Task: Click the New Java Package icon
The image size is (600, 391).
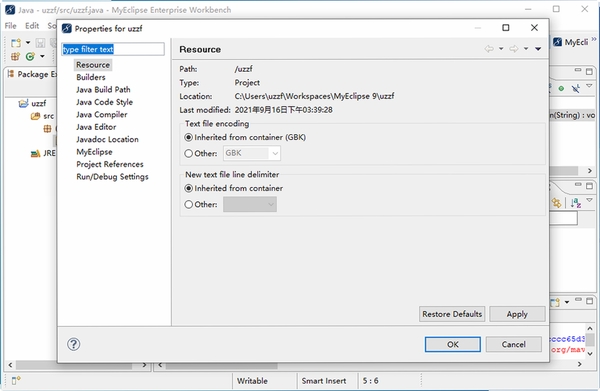Action: click(x=15, y=57)
